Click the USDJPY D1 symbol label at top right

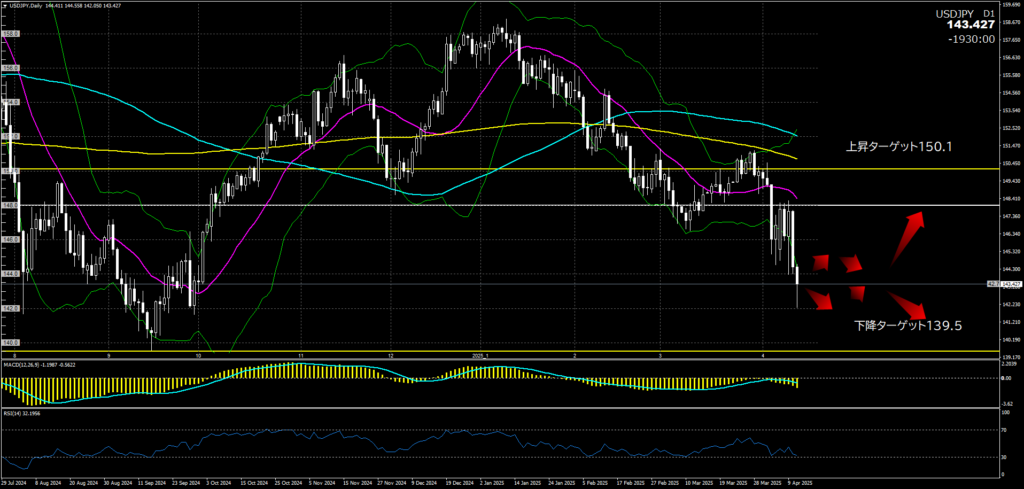click(964, 14)
